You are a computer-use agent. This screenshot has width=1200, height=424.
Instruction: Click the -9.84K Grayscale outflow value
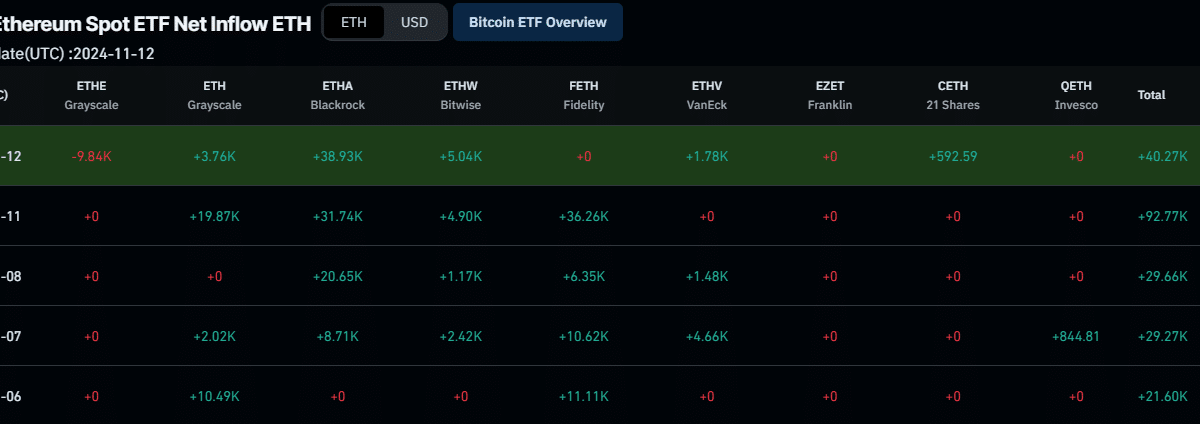[91, 156]
